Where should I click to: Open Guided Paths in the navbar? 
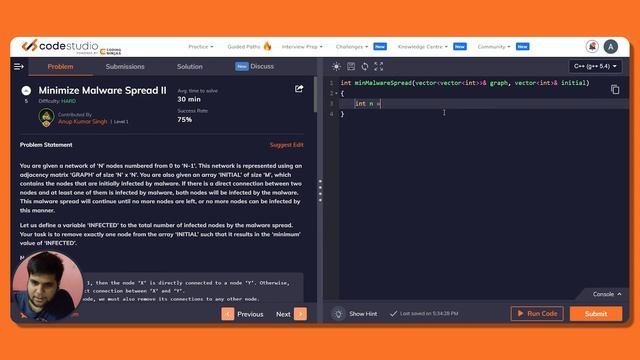pos(244,47)
